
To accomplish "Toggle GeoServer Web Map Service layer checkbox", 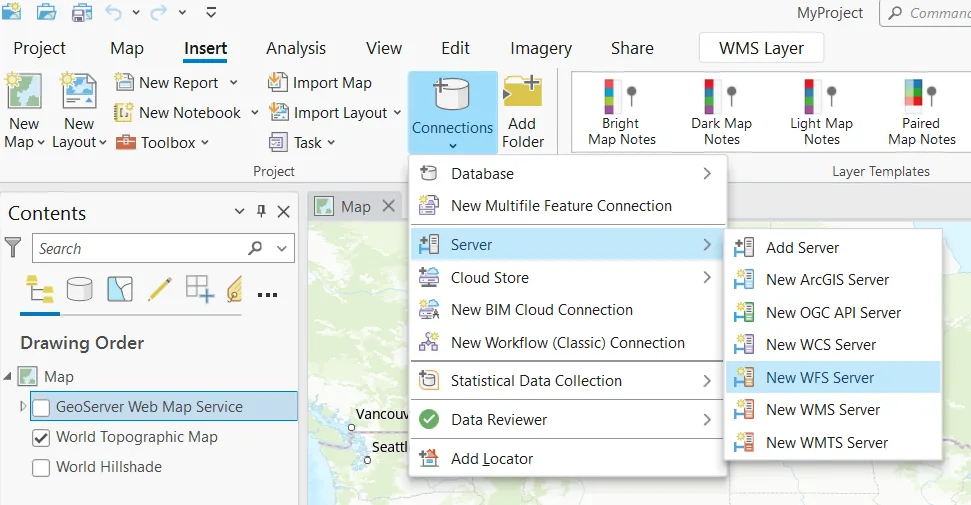I will pos(41,408).
